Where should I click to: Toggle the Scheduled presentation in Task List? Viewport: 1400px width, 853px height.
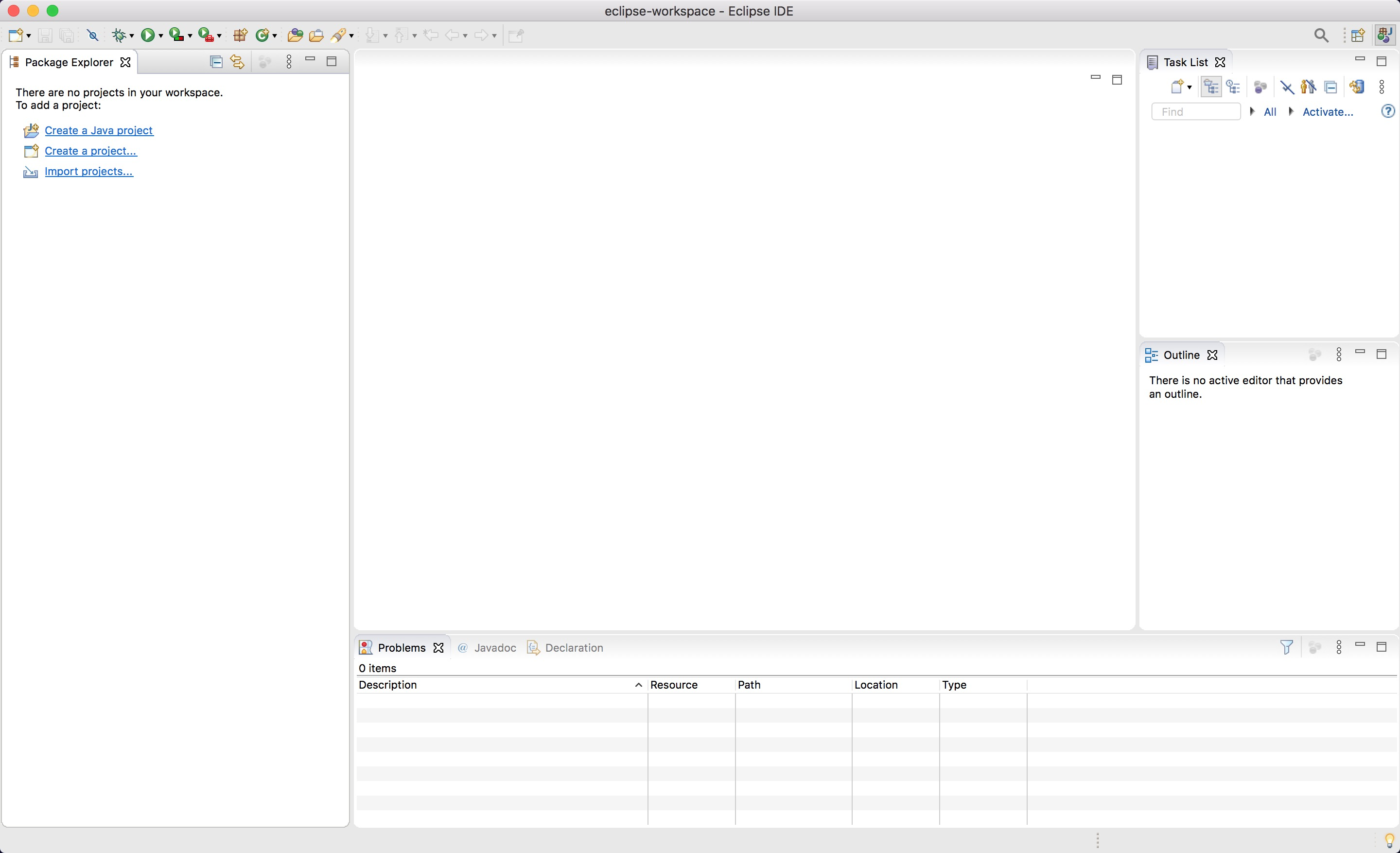1232,87
